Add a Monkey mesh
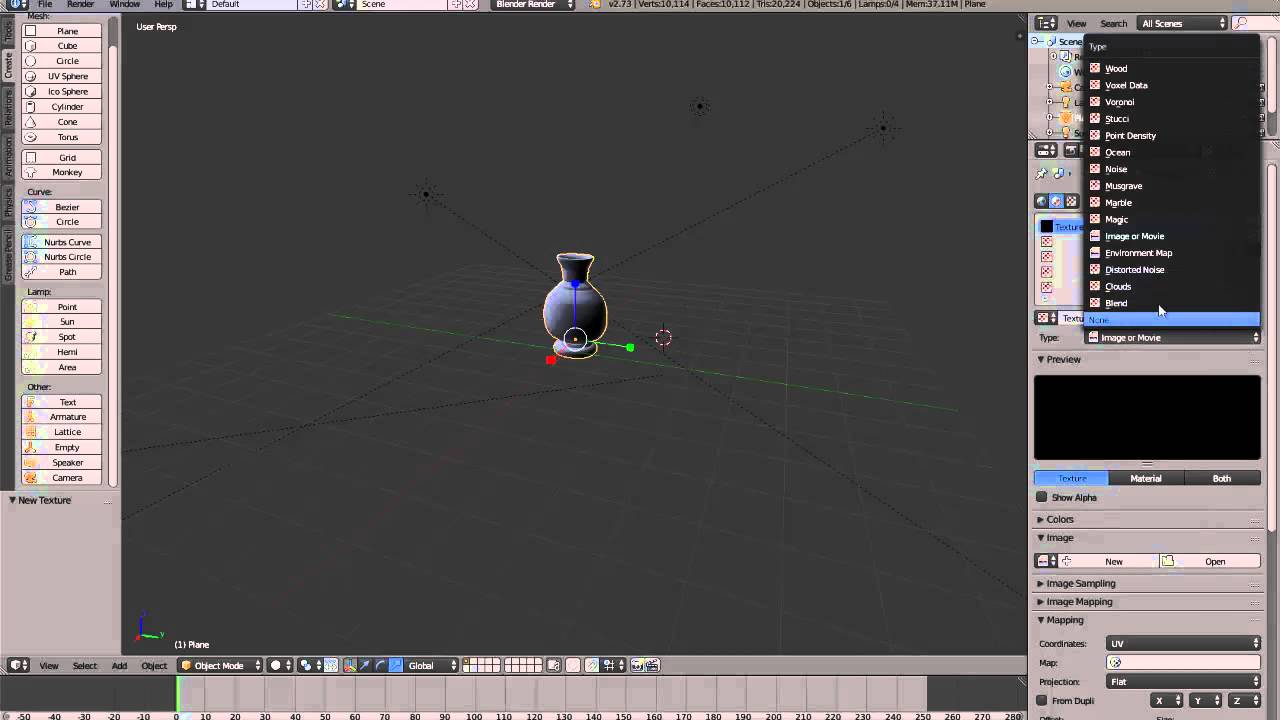This screenshot has width=1280, height=720. (62, 172)
